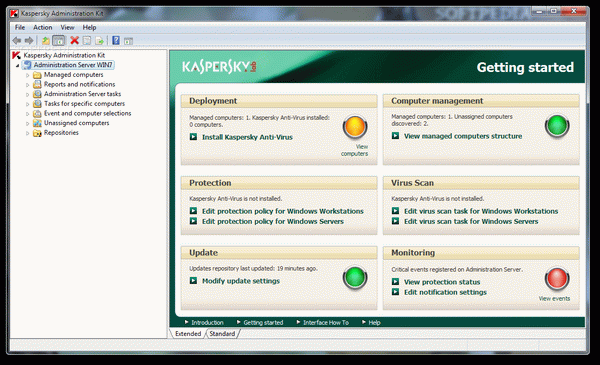Click the Interface How To link
Viewport: 600px width, 365px height.
pyautogui.click(x=326, y=323)
